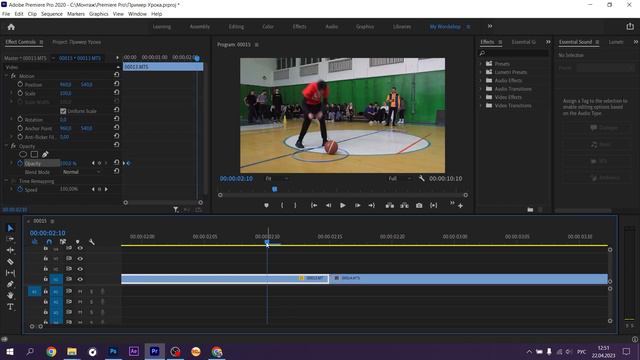Export frame with camera icon
The width and height of the screenshot is (640, 360).
(419, 205)
